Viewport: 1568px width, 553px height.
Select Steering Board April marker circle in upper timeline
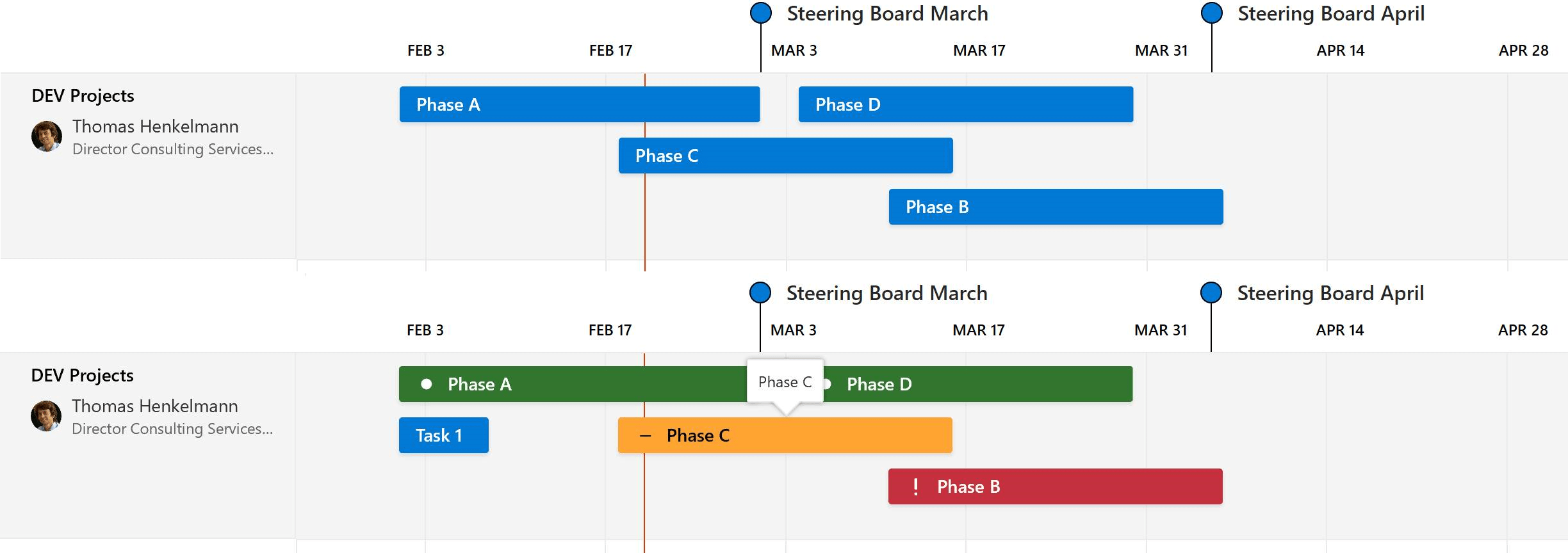(1211, 13)
